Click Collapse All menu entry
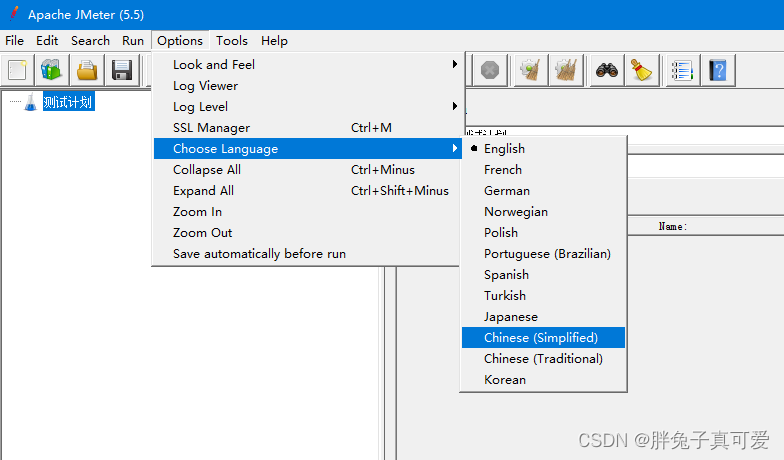Screen dimensions: 784x460 (308, 170)
